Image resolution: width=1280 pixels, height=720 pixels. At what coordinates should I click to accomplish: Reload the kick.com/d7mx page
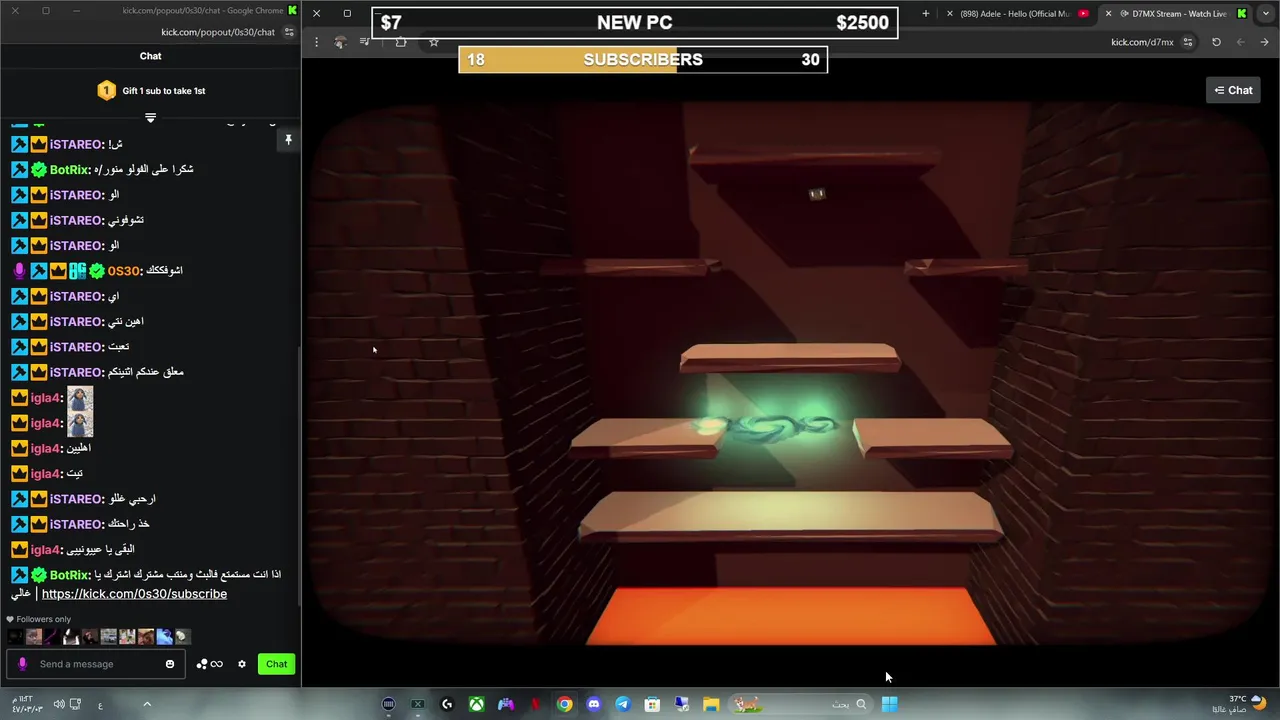[x=1216, y=42]
